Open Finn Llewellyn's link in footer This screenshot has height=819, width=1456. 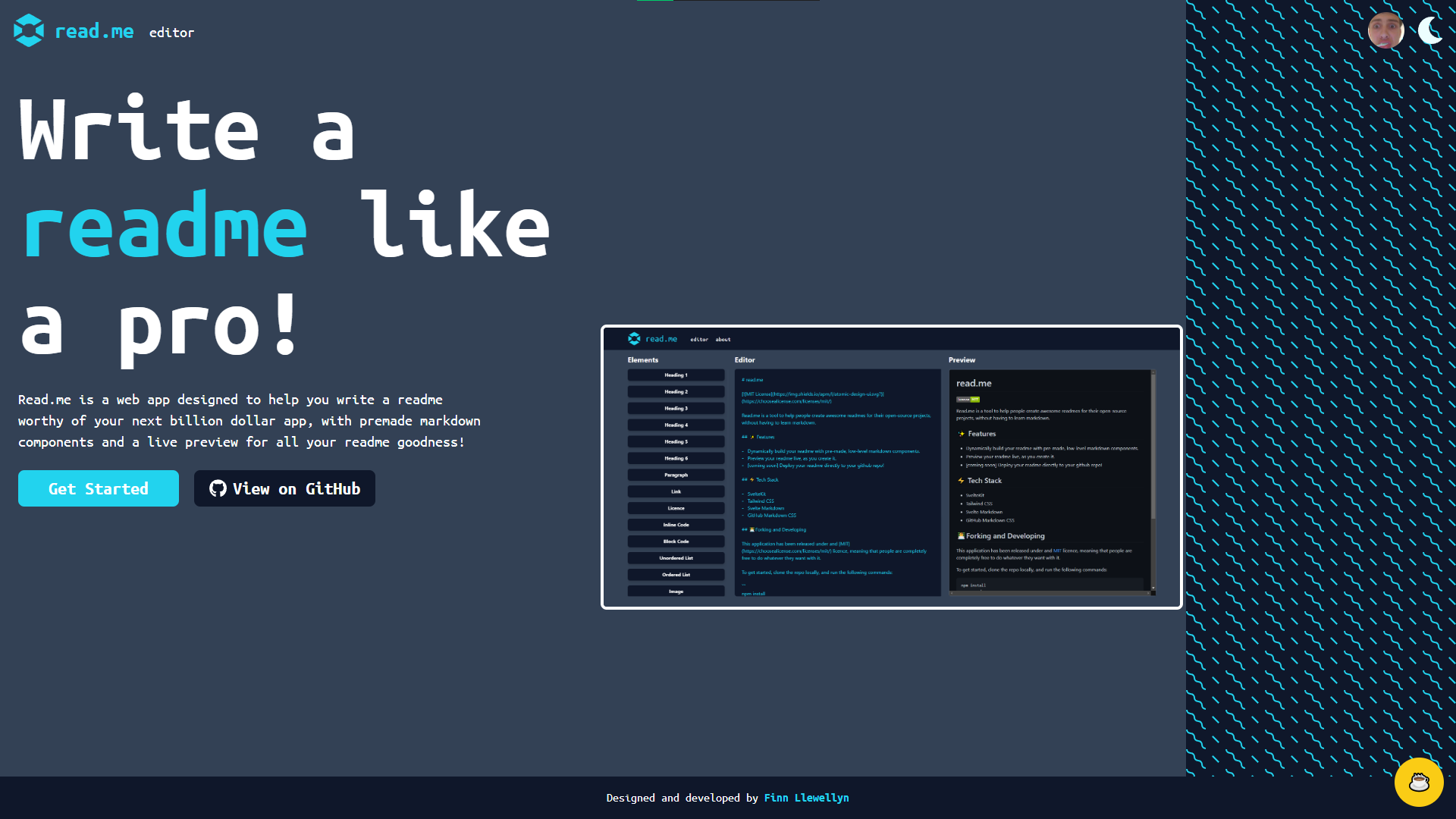806,798
